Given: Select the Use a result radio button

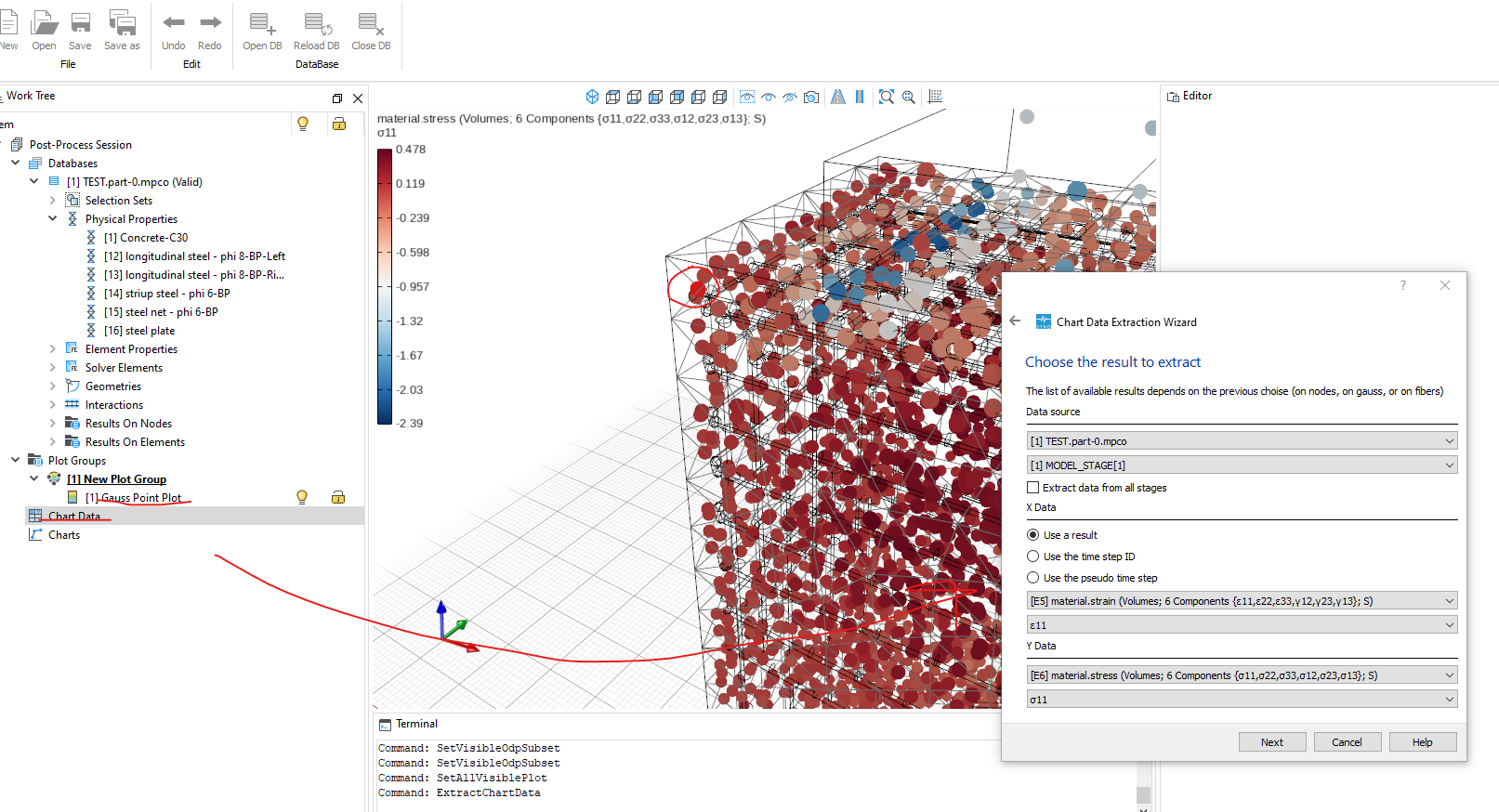Looking at the screenshot, I should (1032, 535).
